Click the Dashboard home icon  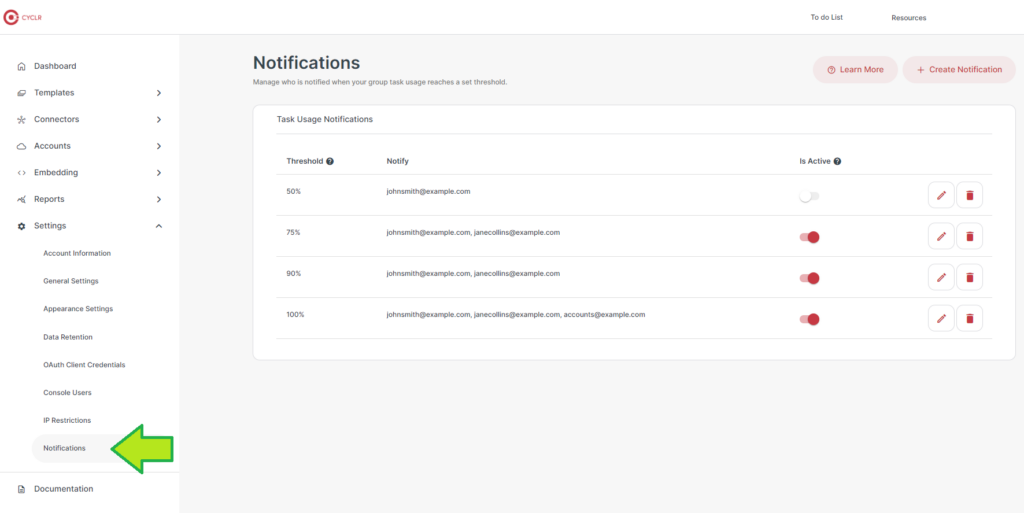click(22, 67)
